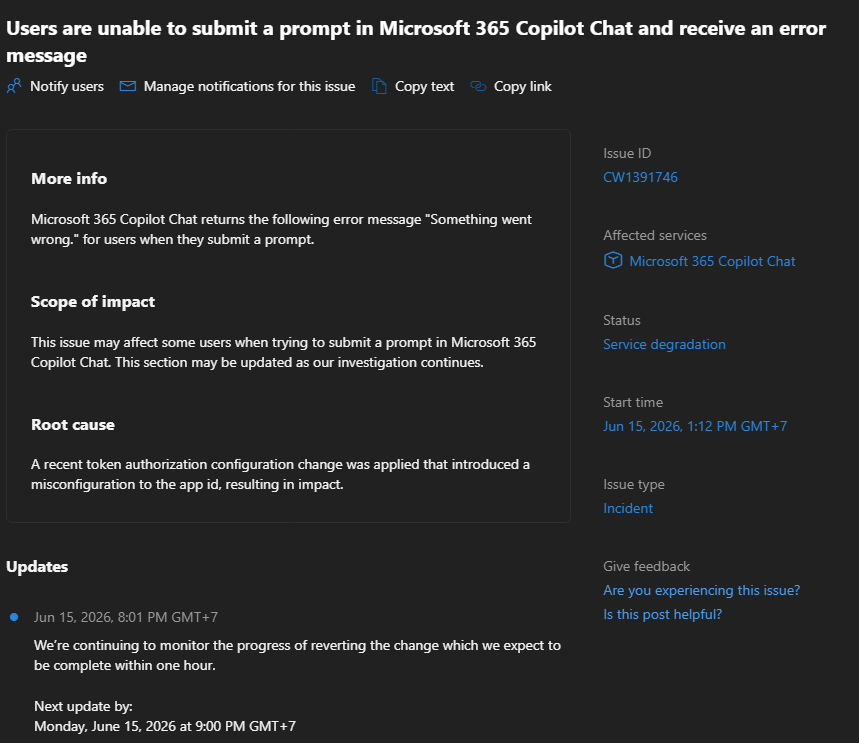Click the envelope icon for managing notifications
Image resolution: width=859 pixels, height=743 pixels.
[x=128, y=86]
